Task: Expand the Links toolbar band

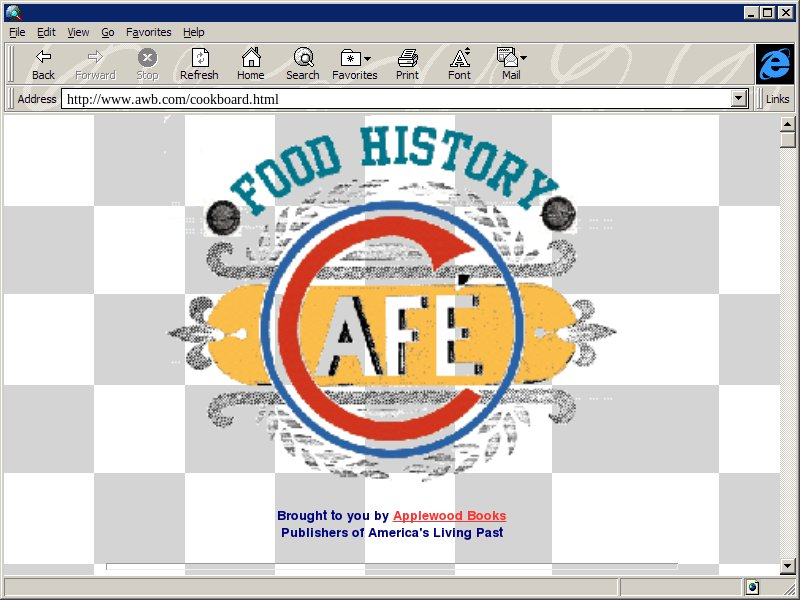Action: click(777, 99)
